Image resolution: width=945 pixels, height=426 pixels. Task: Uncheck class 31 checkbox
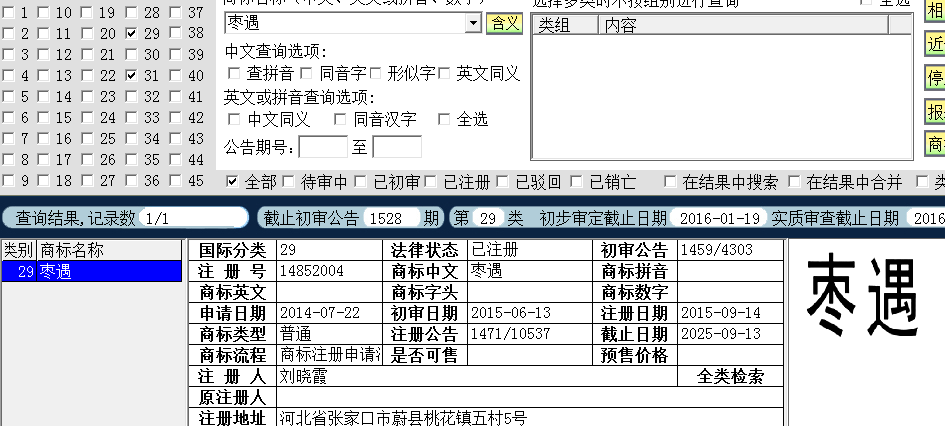[132, 75]
